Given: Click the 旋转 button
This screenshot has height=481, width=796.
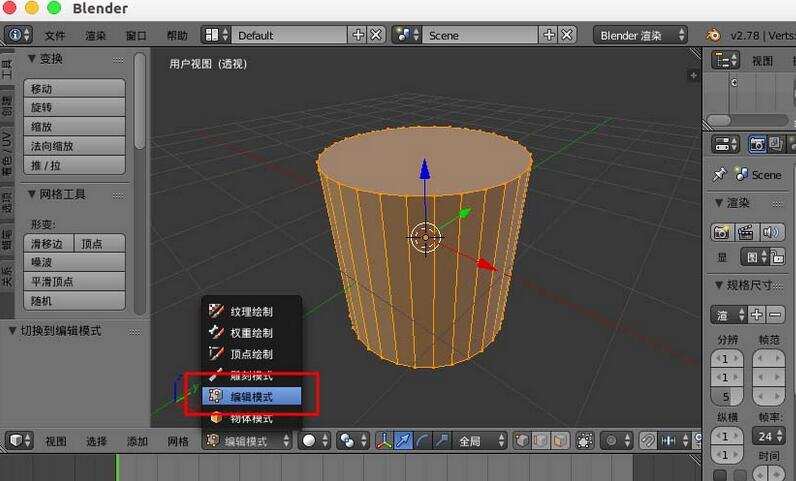Looking at the screenshot, I should pyautogui.click(x=74, y=107).
